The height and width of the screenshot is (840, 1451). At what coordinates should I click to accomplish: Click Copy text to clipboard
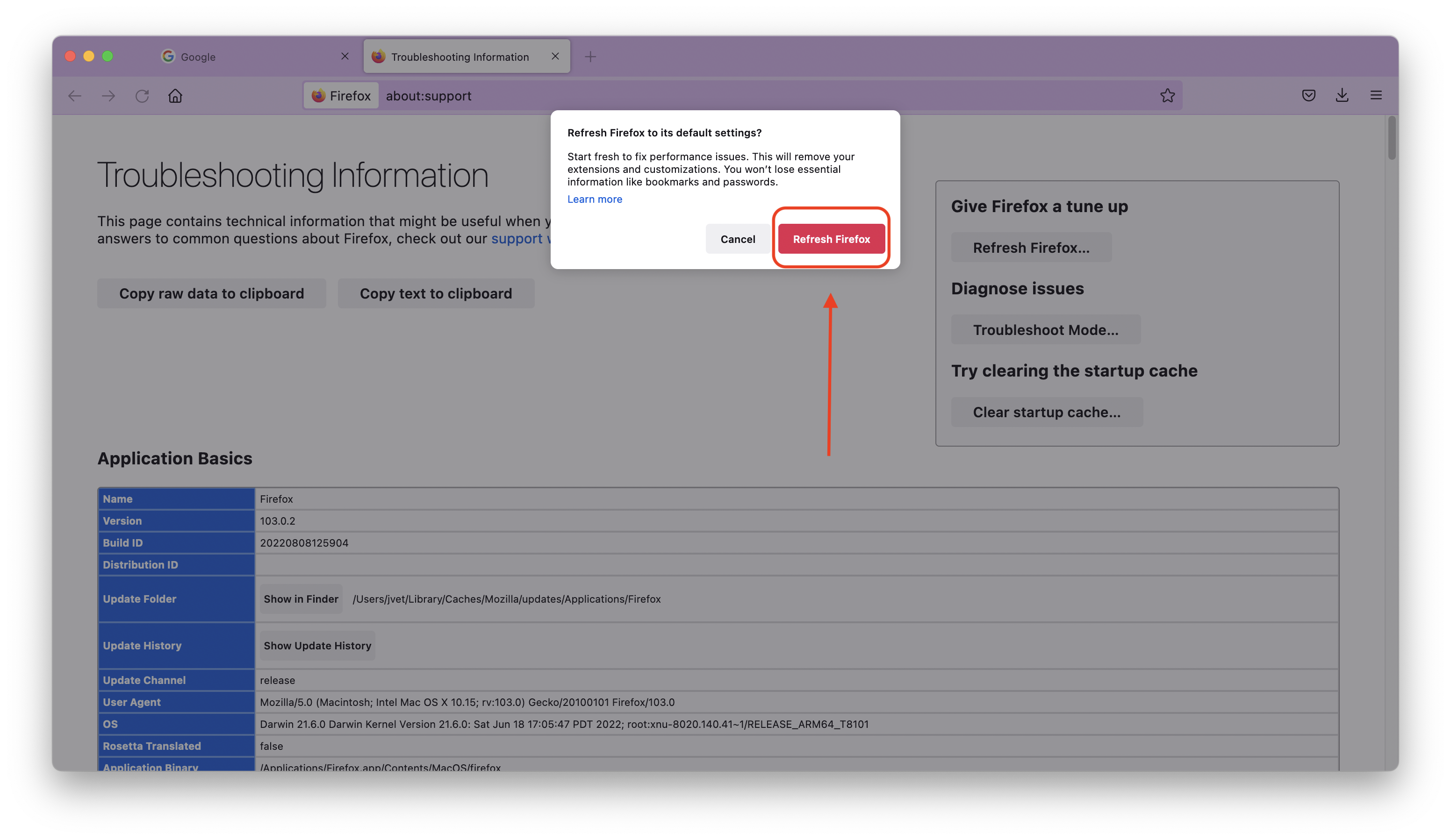pyautogui.click(x=436, y=293)
